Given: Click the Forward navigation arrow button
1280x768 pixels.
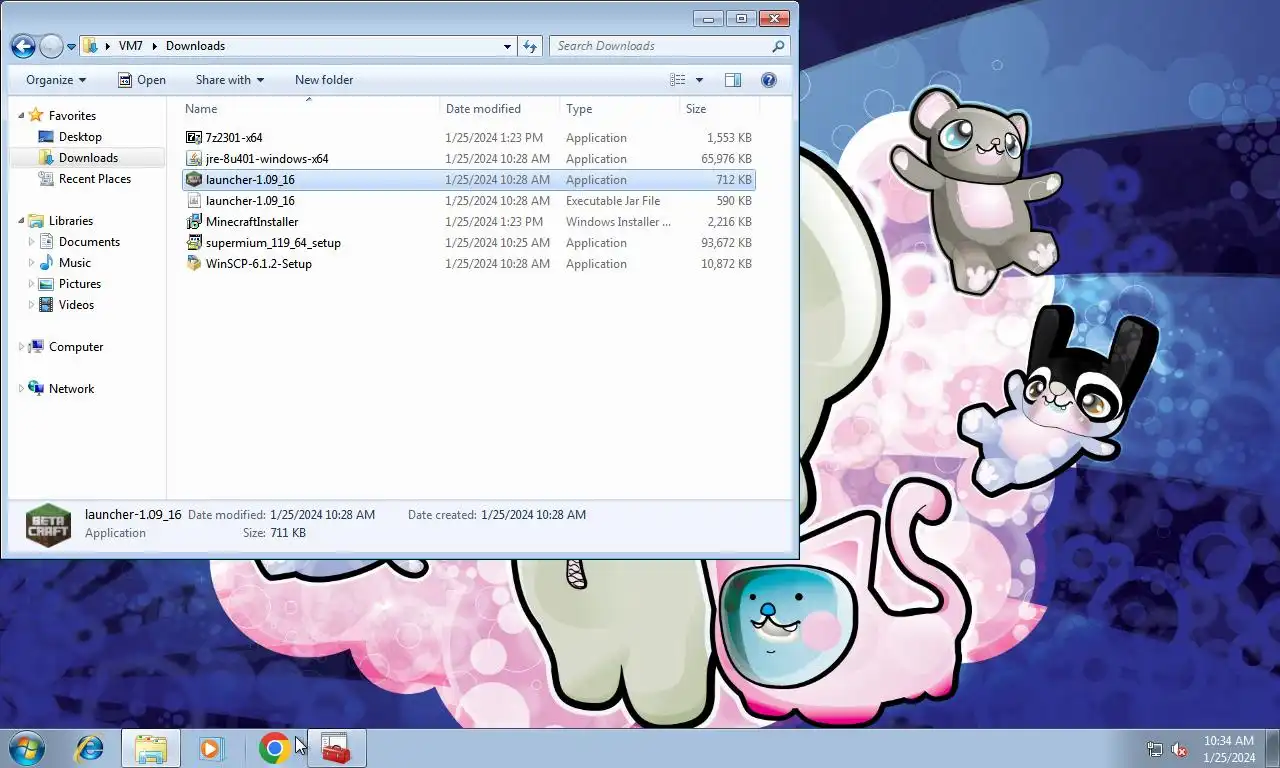Looking at the screenshot, I should click(x=51, y=46).
